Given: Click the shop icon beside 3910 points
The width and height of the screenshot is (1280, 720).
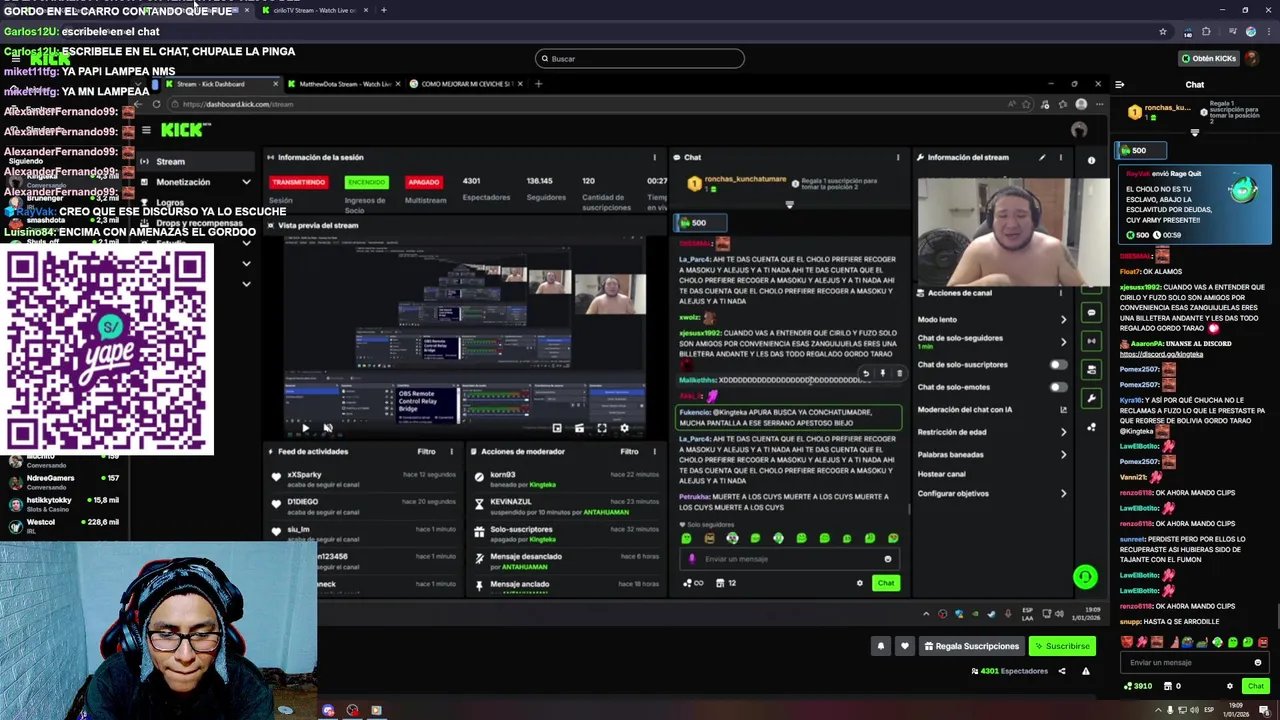Looking at the screenshot, I should click(1167, 686).
